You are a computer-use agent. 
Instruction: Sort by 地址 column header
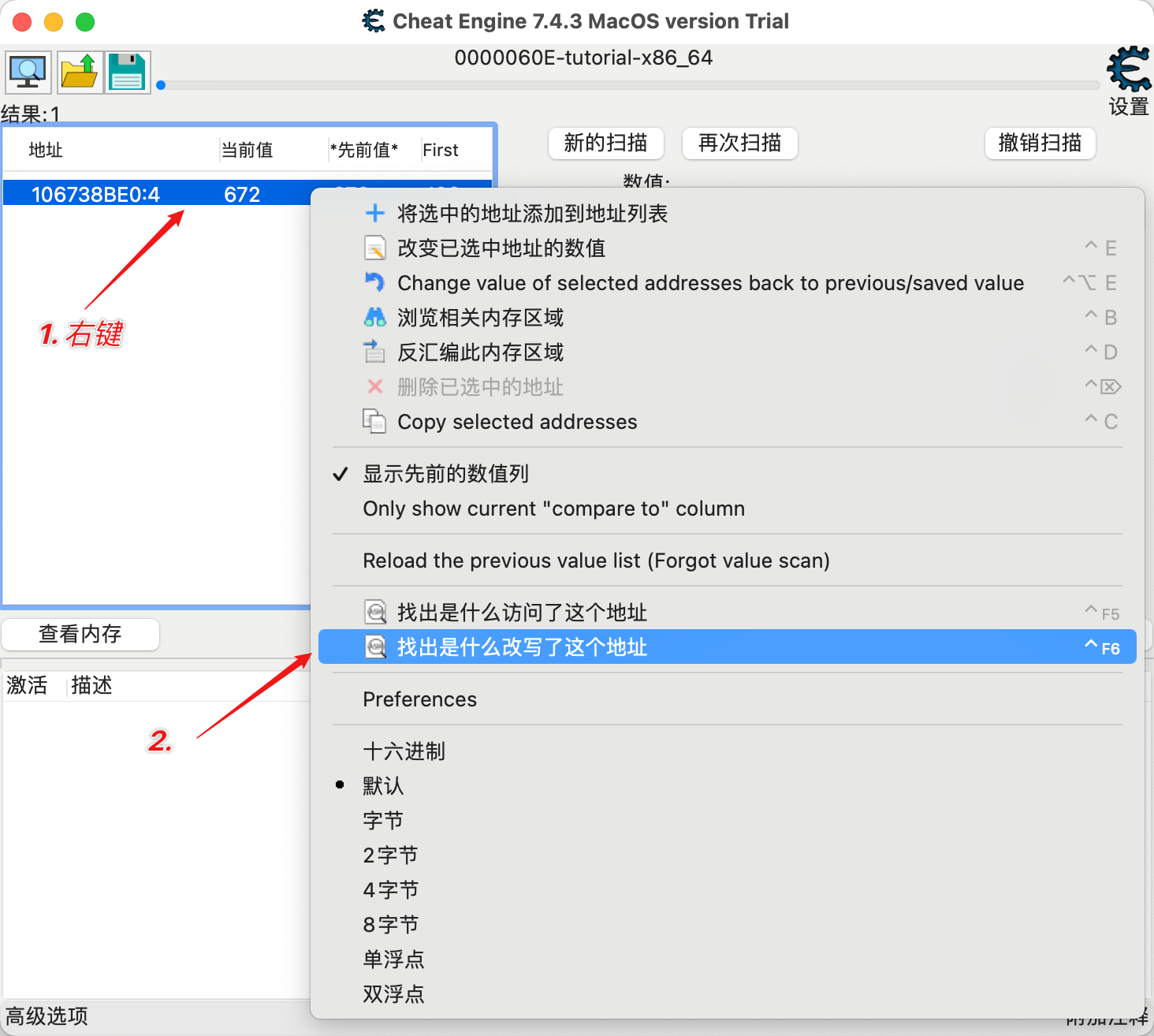tap(110, 150)
